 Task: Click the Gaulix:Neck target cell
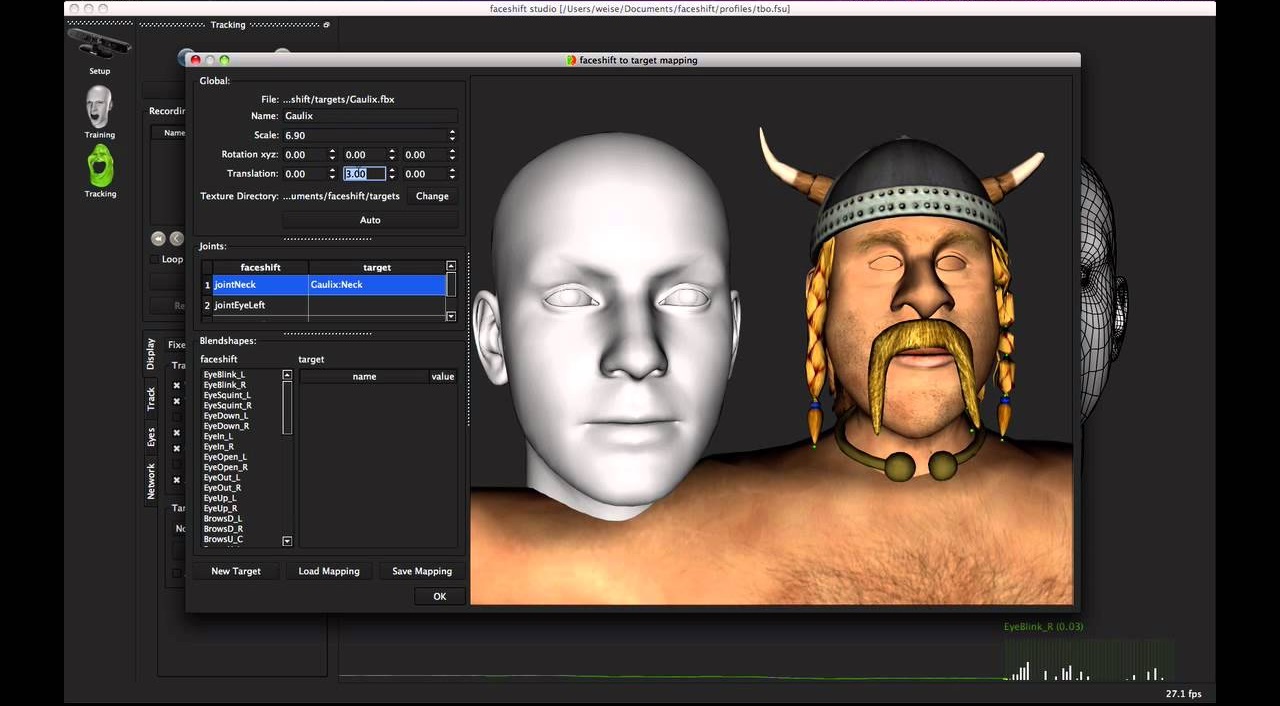click(x=377, y=285)
